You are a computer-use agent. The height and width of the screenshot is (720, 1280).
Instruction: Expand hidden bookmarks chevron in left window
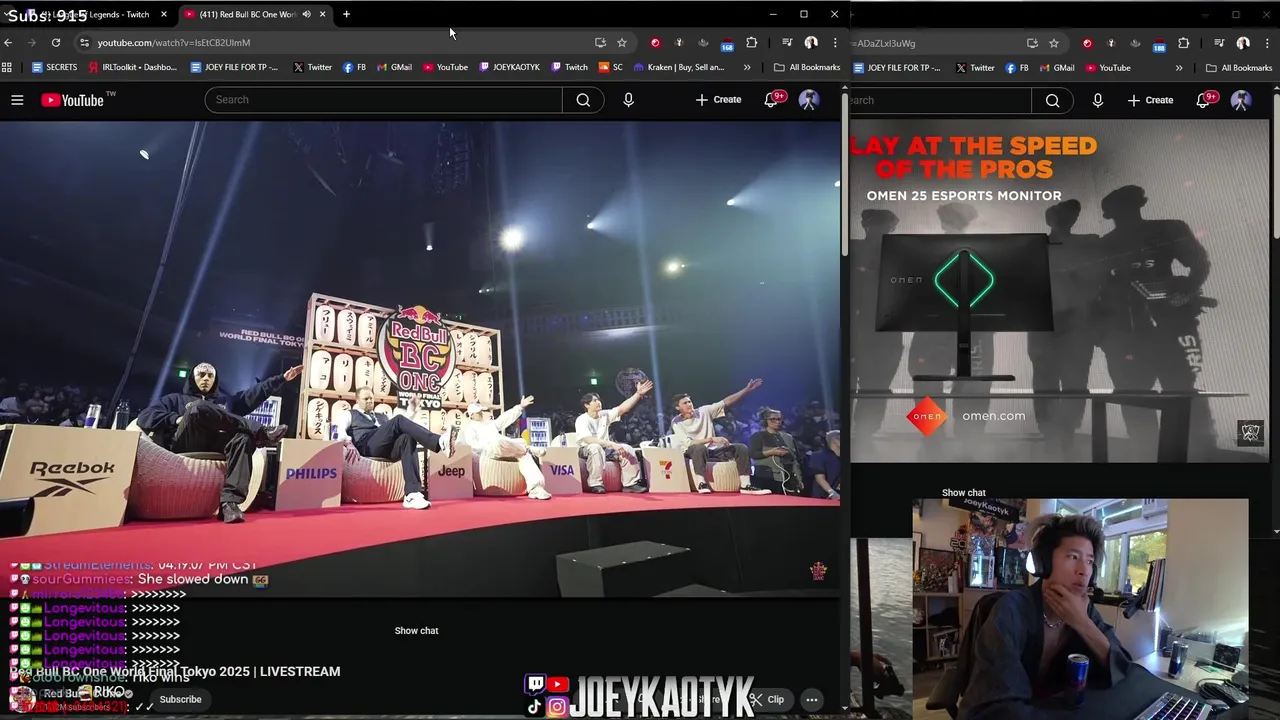(x=747, y=68)
